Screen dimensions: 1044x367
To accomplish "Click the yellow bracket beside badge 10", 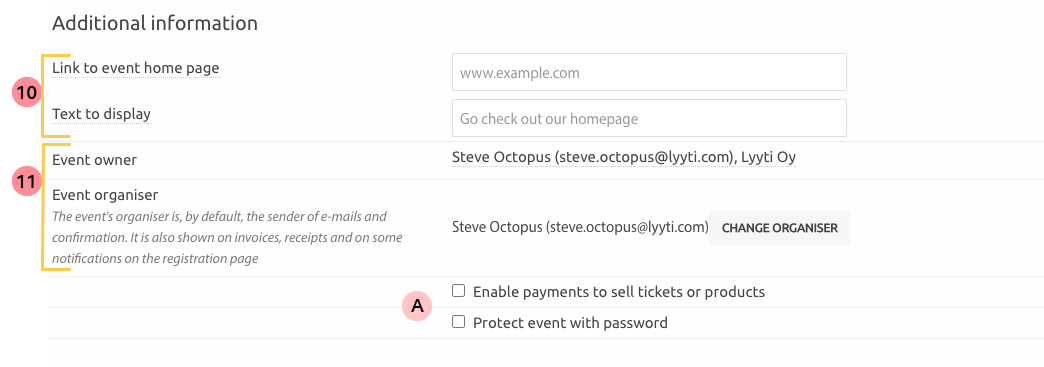I will coord(56,96).
